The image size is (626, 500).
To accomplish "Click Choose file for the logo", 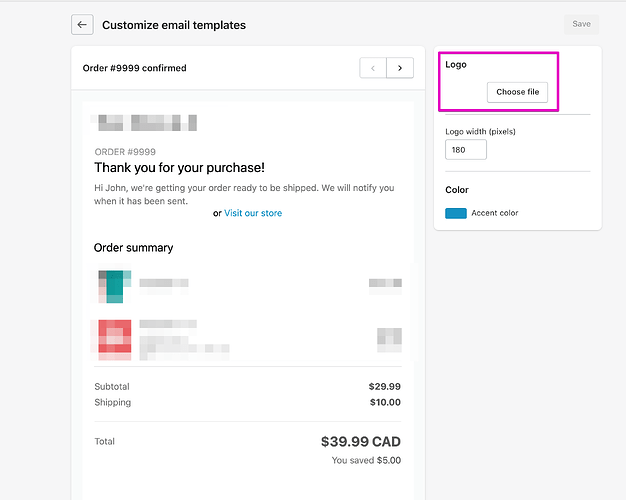I will coord(517,92).
